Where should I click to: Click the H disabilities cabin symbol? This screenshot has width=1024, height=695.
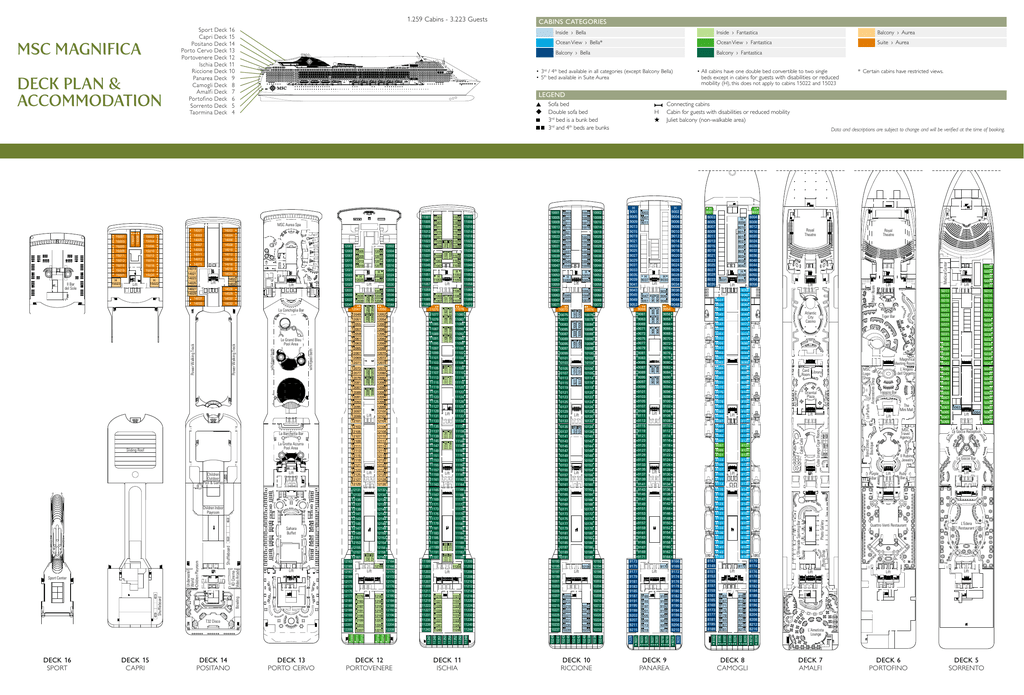pos(656,112)
